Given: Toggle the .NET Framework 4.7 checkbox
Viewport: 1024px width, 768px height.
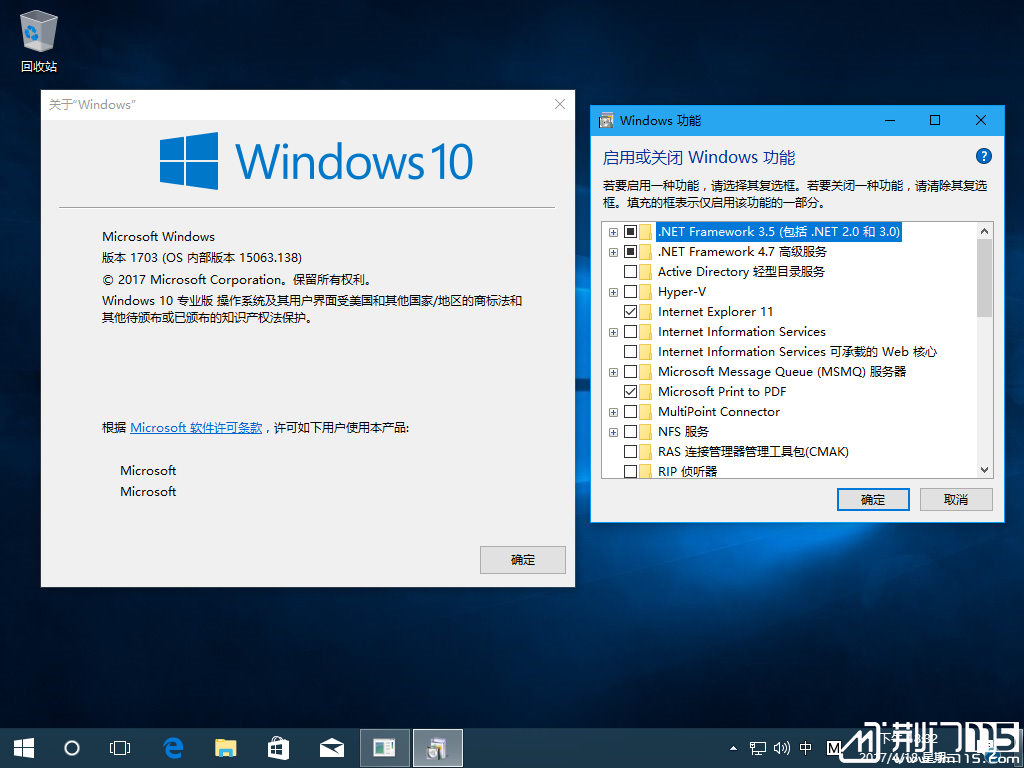Looking at the screenshot, I should point(630,251).
